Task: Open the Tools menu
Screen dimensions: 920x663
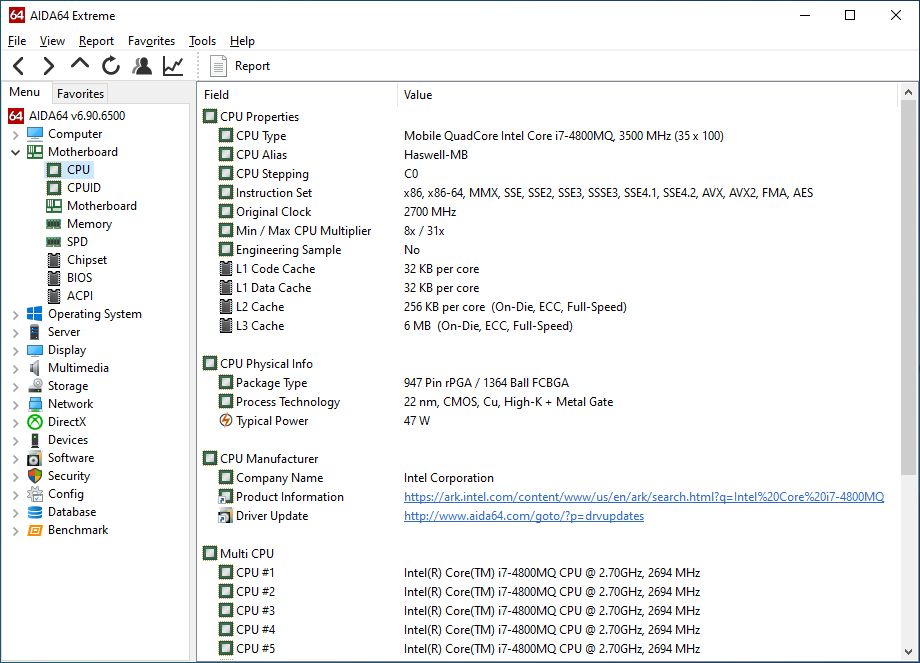Action: (x=202, y=40)
